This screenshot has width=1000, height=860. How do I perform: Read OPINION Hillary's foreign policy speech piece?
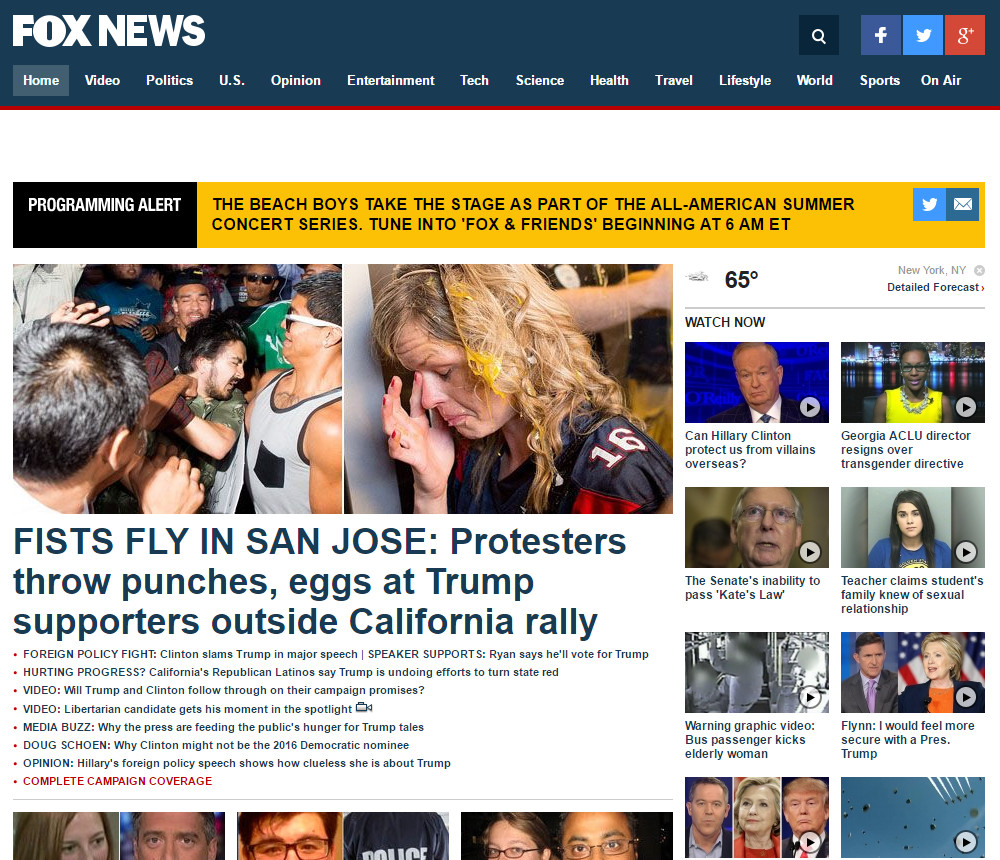click(x=237, y=762)
